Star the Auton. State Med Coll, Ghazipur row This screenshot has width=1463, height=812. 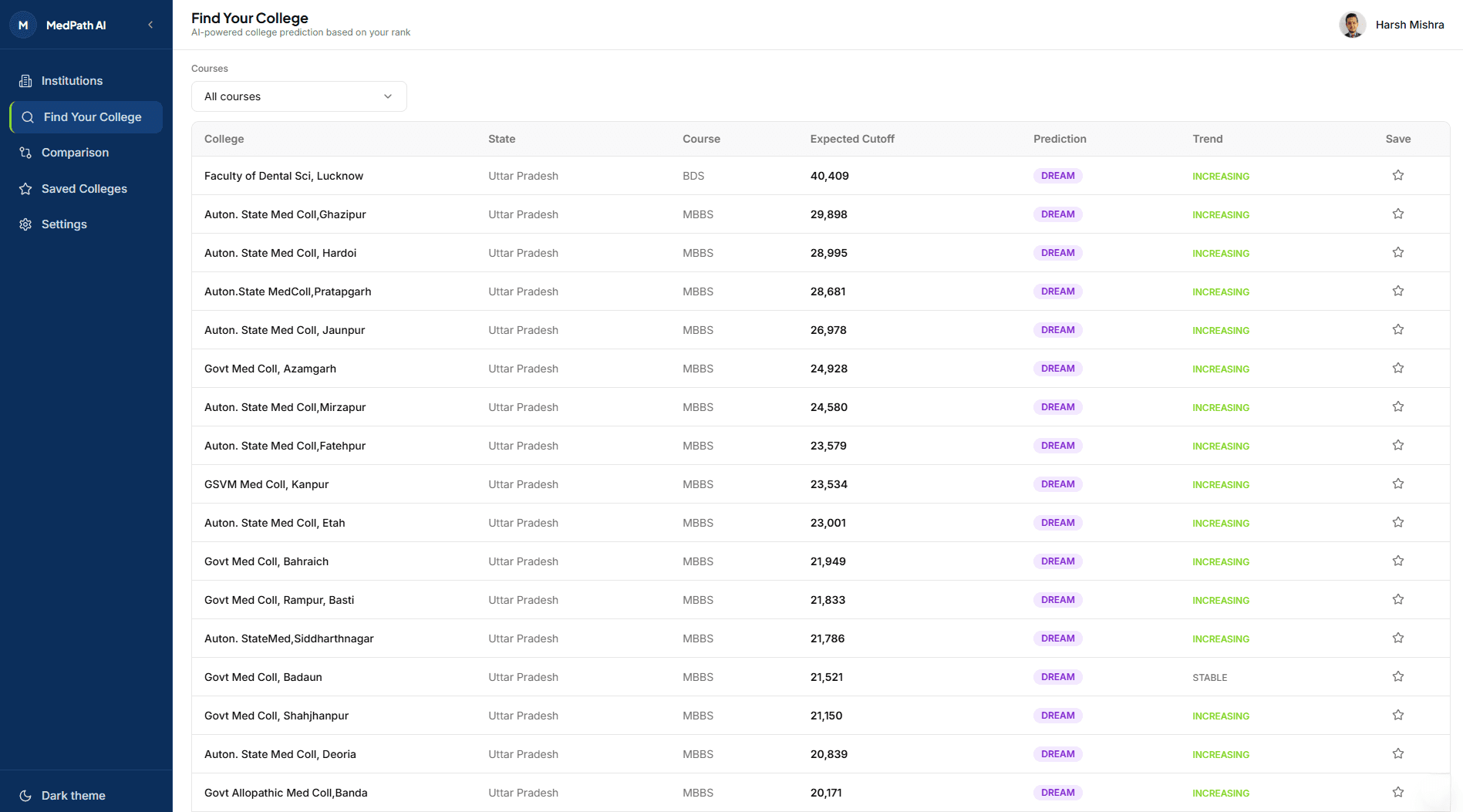[x=1397, y=214]
